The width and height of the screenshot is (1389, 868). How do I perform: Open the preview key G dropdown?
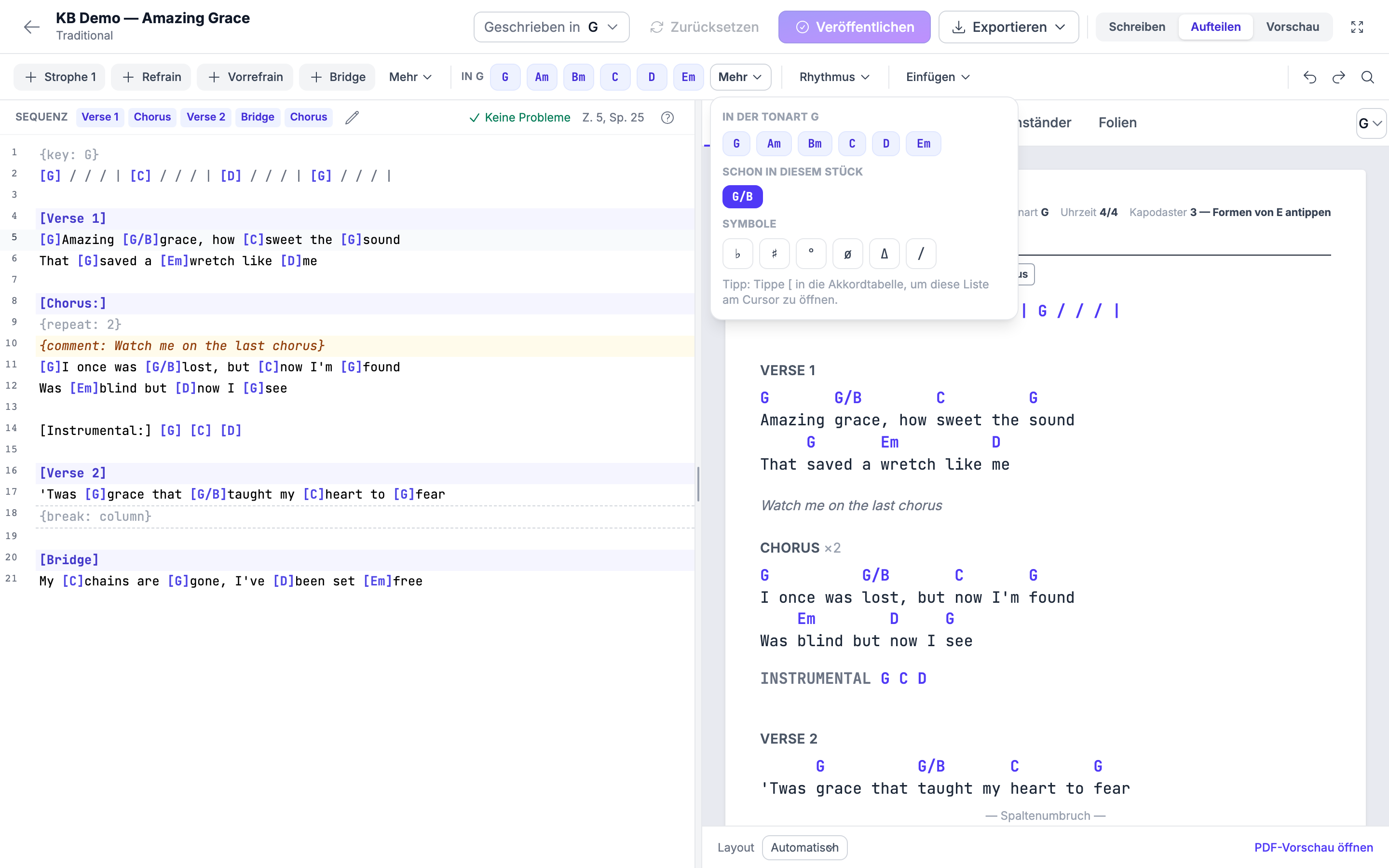tap(1370, 123)
